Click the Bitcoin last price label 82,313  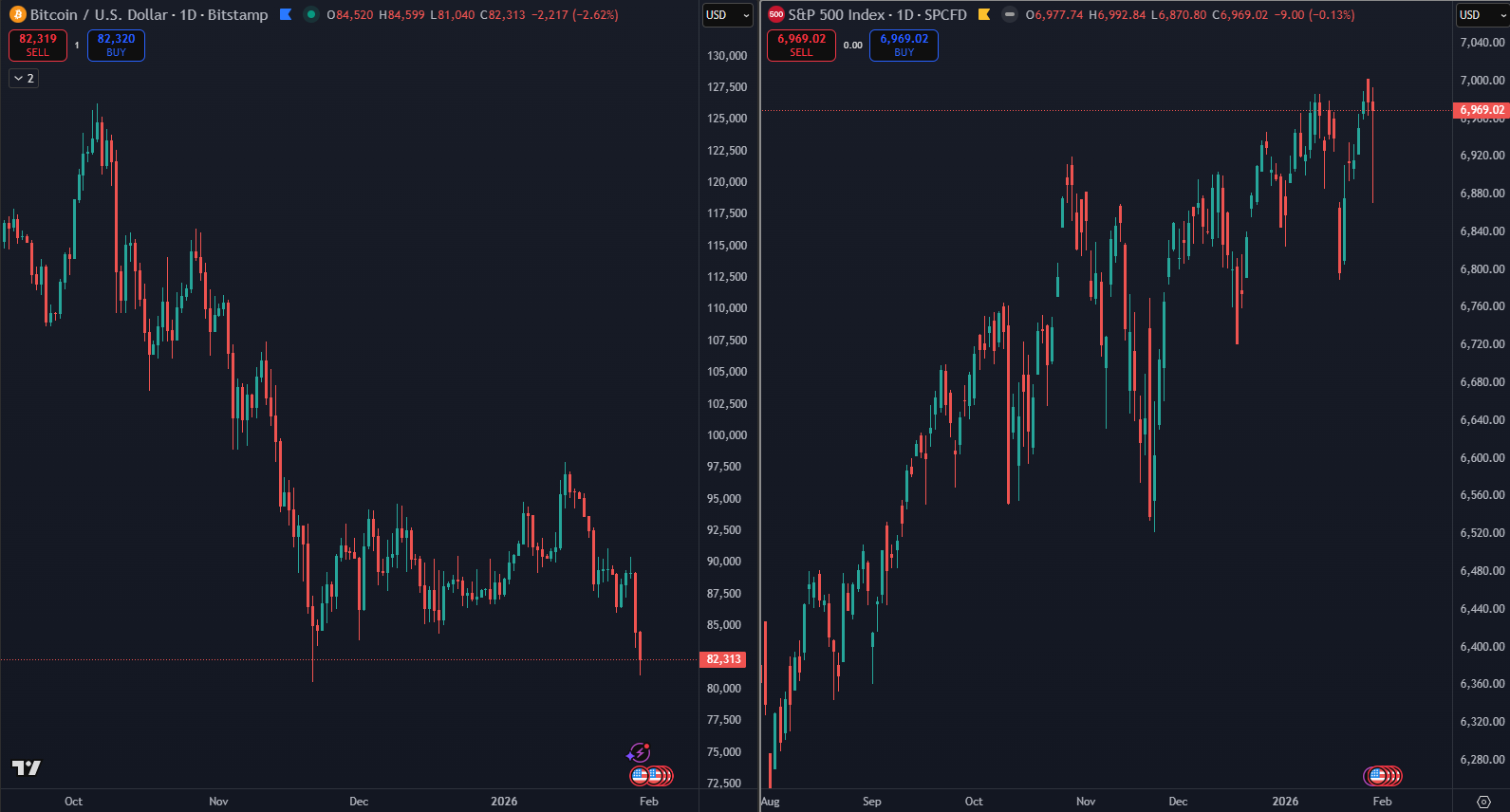pos(723,659)
